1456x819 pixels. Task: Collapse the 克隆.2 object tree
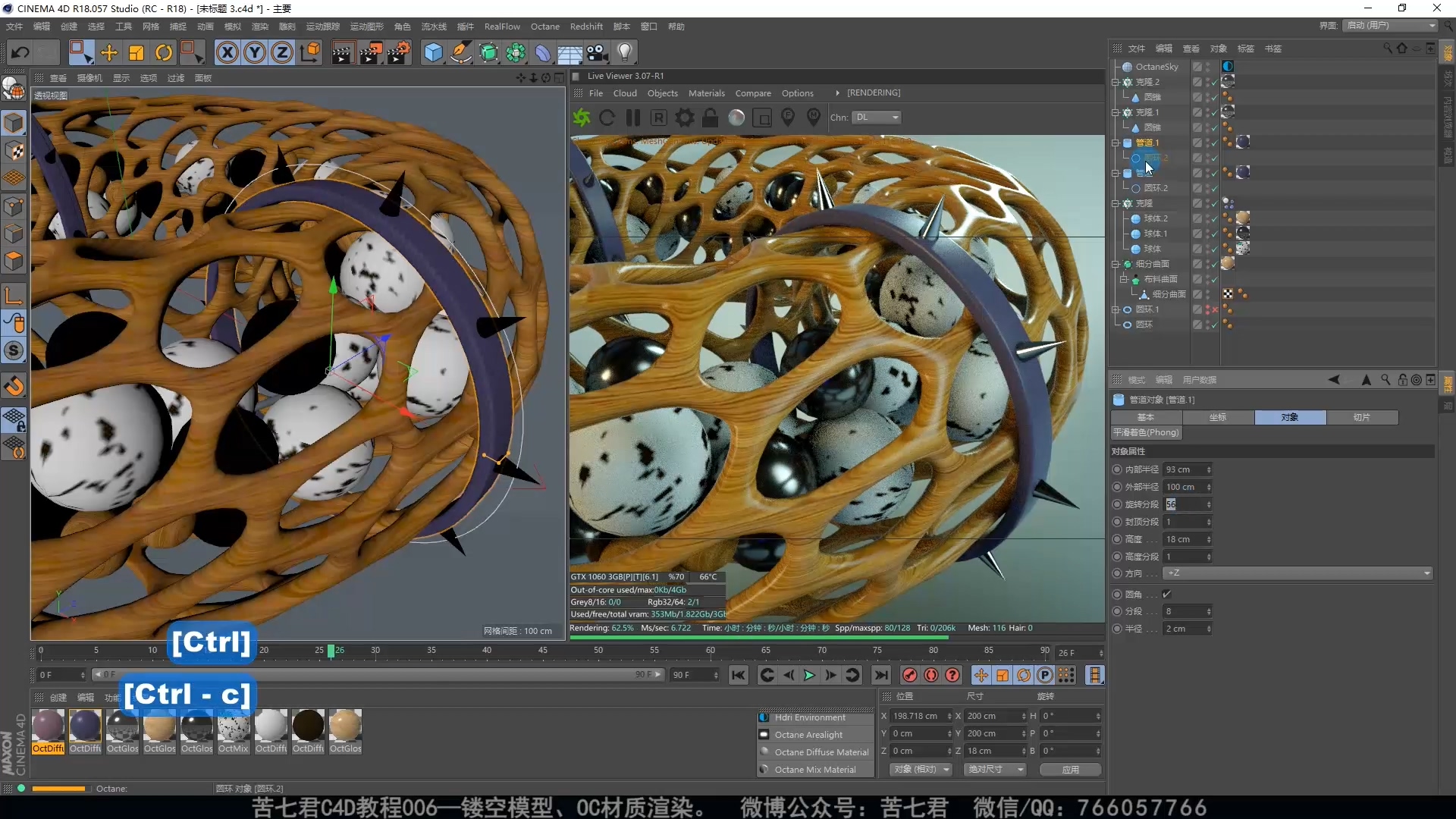pyautogui.click(x=1116, y=82)
